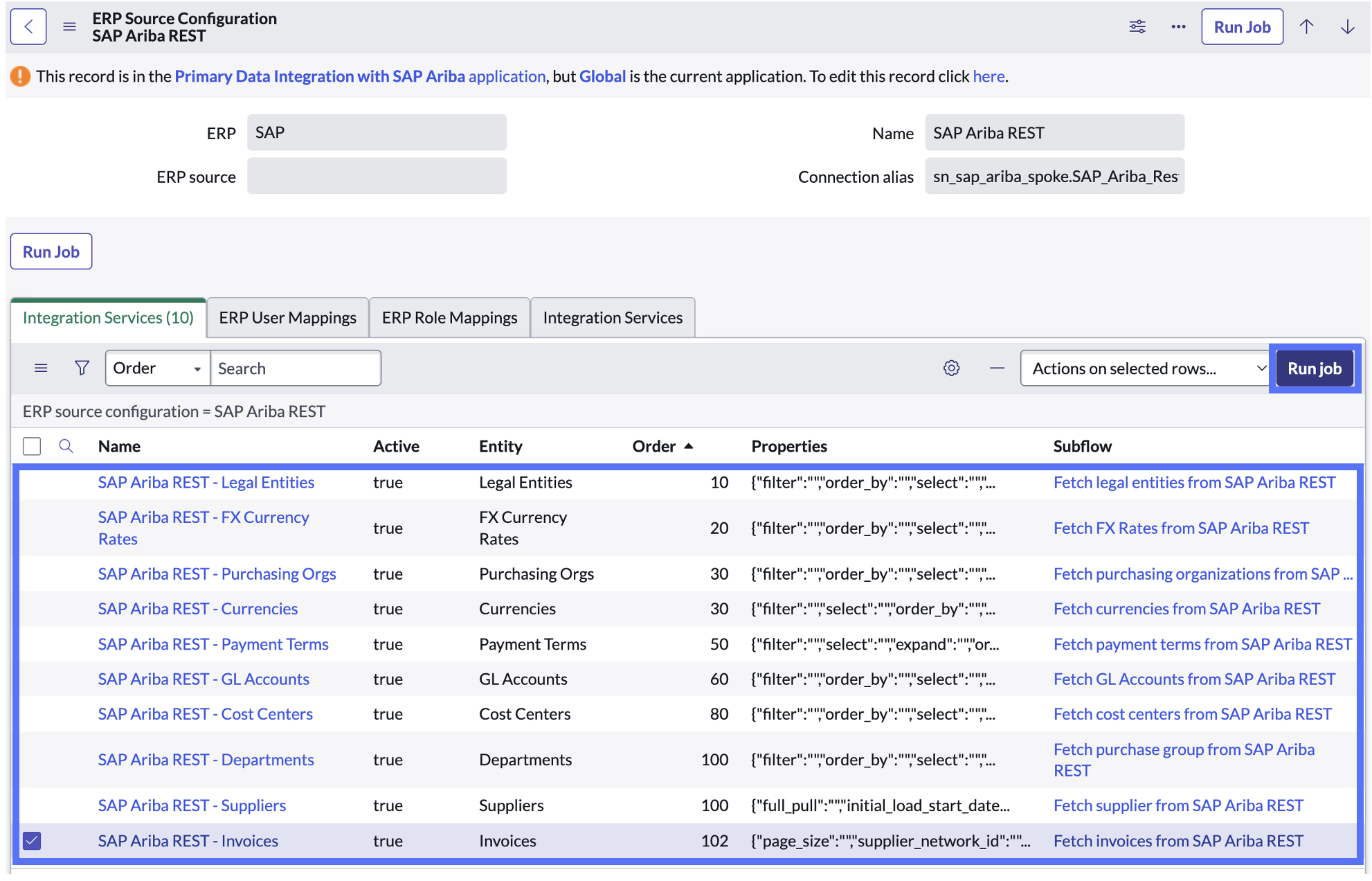Open Fetch FX Rates from SAP Ariba REST
The width and height of the screenshot is (1372, 881).
pos(1181,528)
